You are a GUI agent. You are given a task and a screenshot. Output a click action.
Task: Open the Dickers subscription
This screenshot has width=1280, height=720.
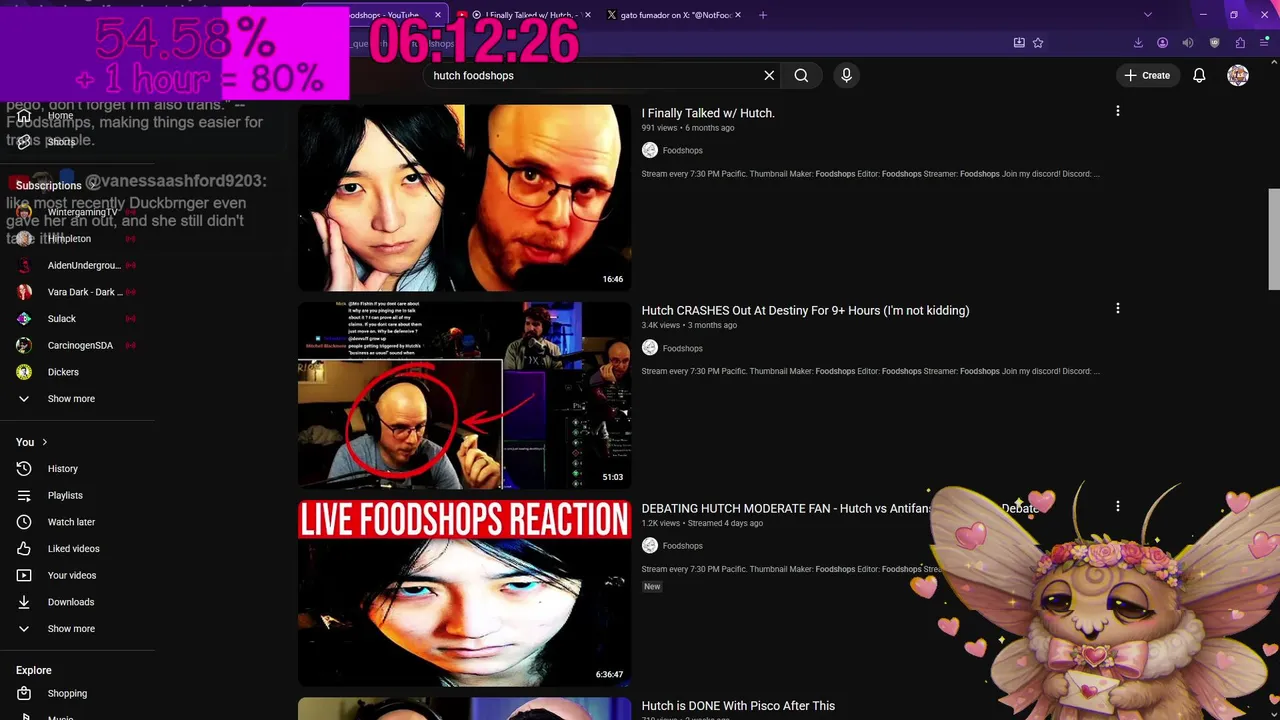tap(78, 372)
